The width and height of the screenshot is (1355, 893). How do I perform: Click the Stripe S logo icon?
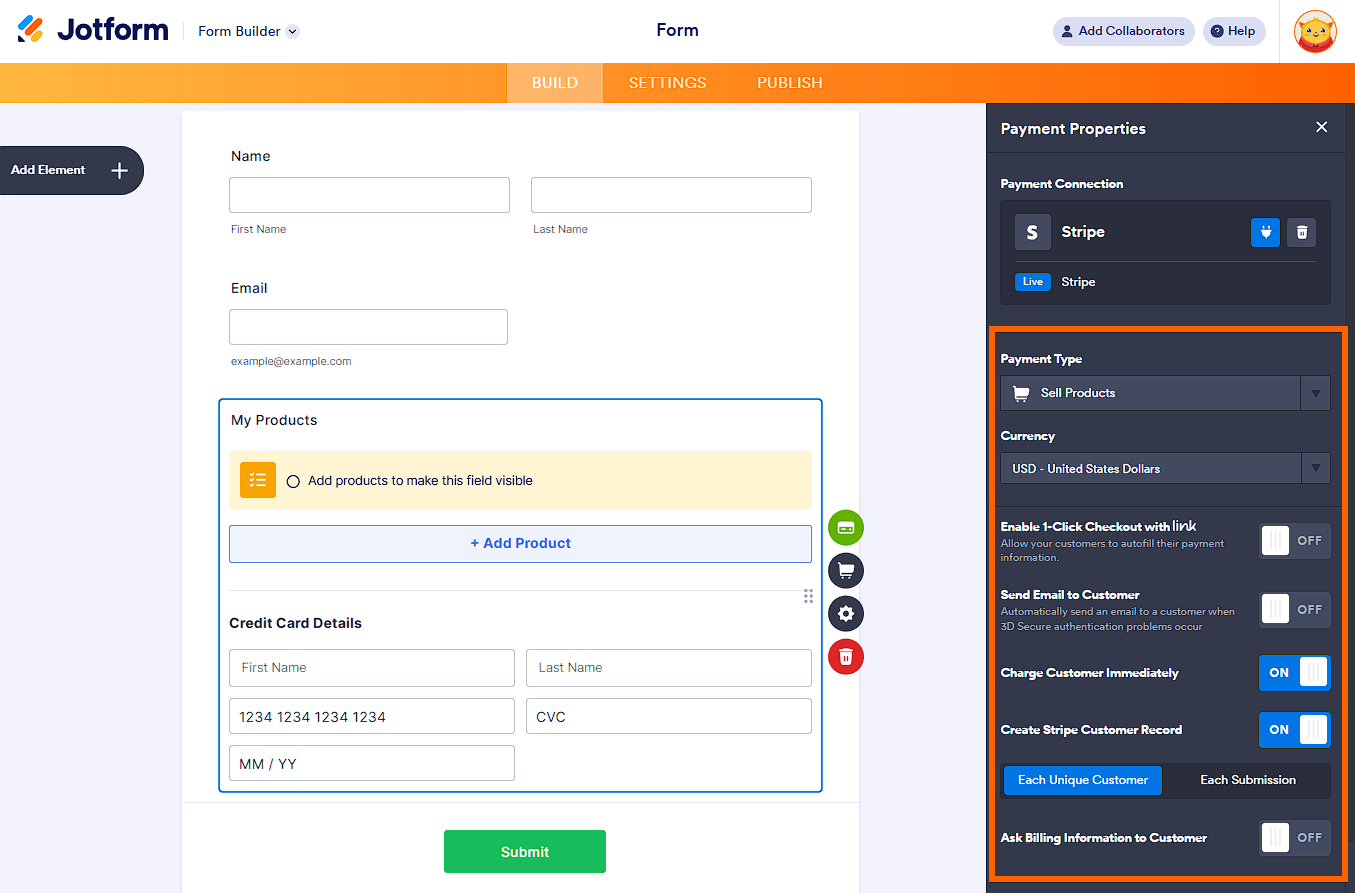tap(1032, 232)
